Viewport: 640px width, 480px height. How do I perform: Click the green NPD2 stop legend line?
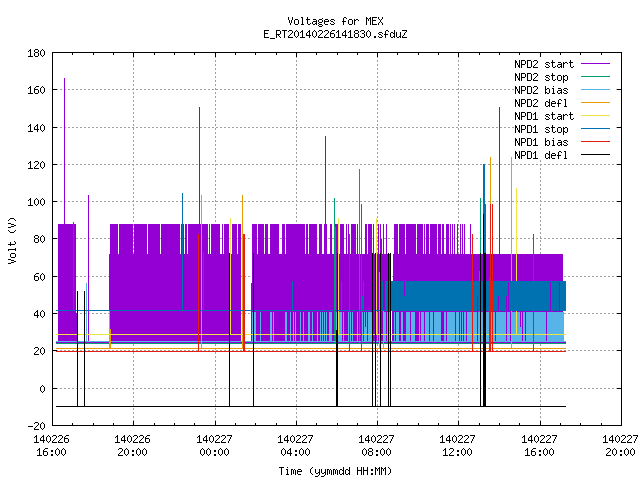coord(595,77)
